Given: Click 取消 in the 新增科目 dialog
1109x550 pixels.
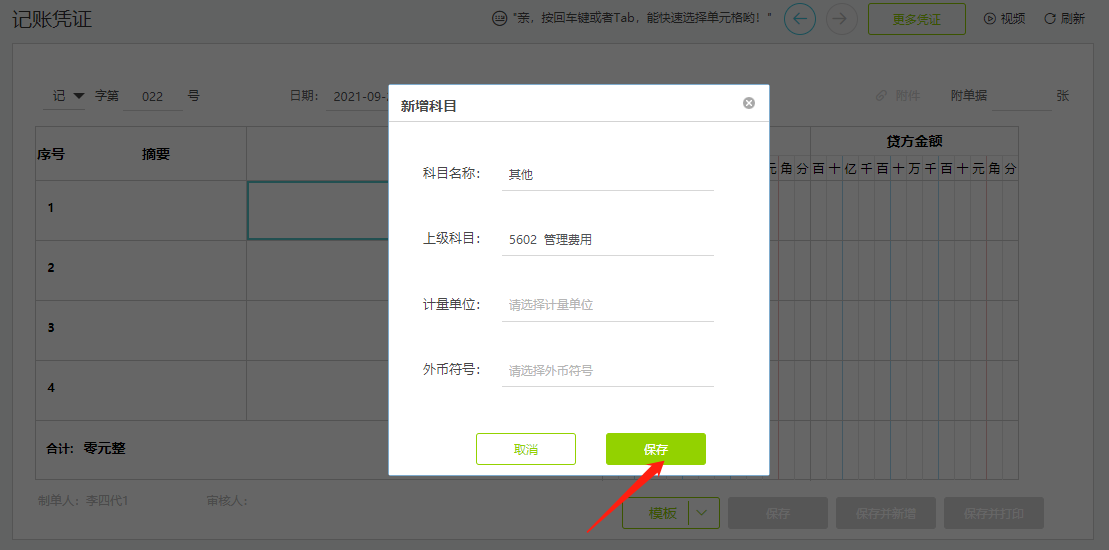Looking at the screenshot, I should pos(526,449).
